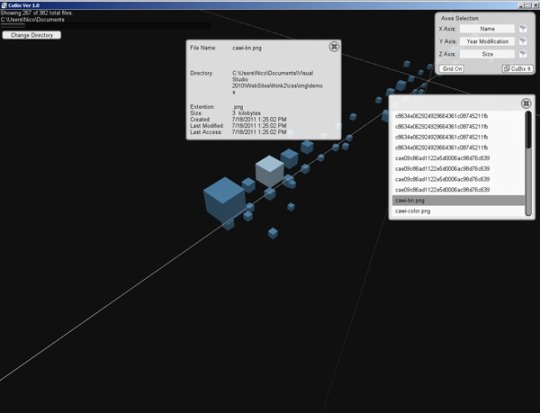Click the CuBix It button
The width and height of the screenshot is (540, 413).
tap(518, 69)
